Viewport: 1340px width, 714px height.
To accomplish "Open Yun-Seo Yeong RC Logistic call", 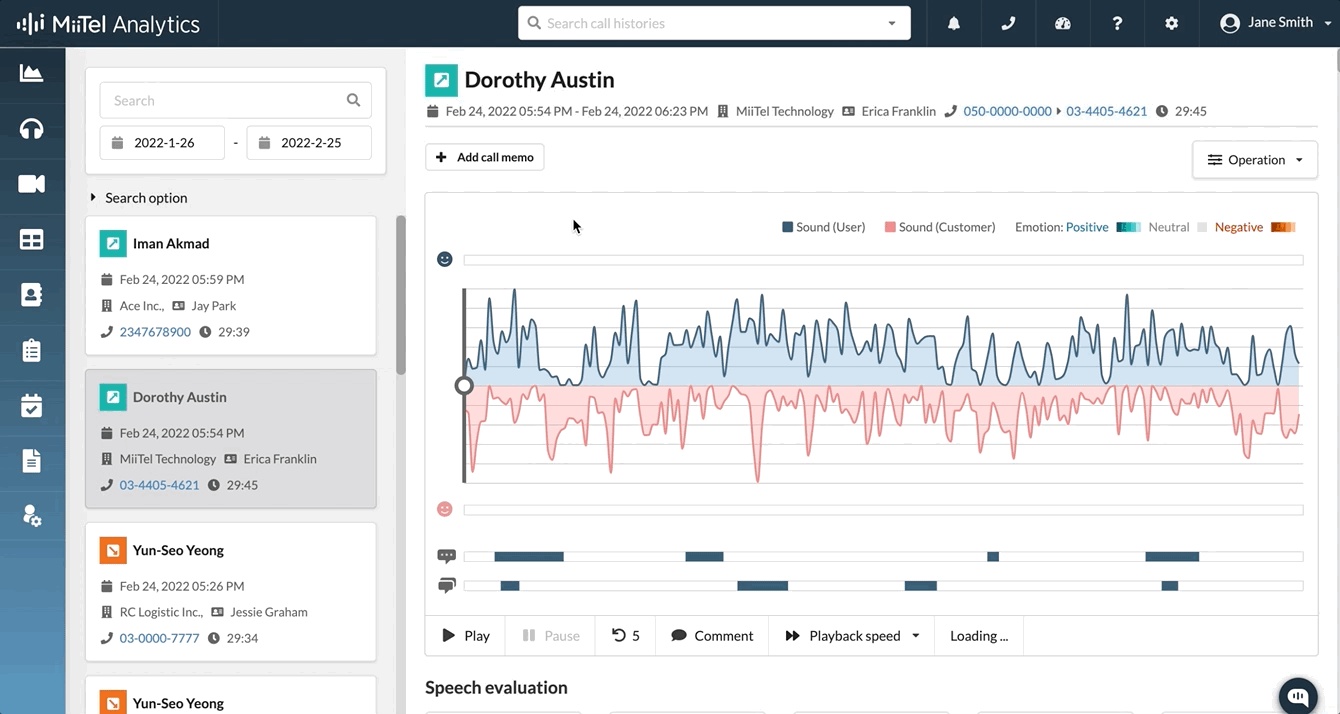I will (x=231, y=592).
